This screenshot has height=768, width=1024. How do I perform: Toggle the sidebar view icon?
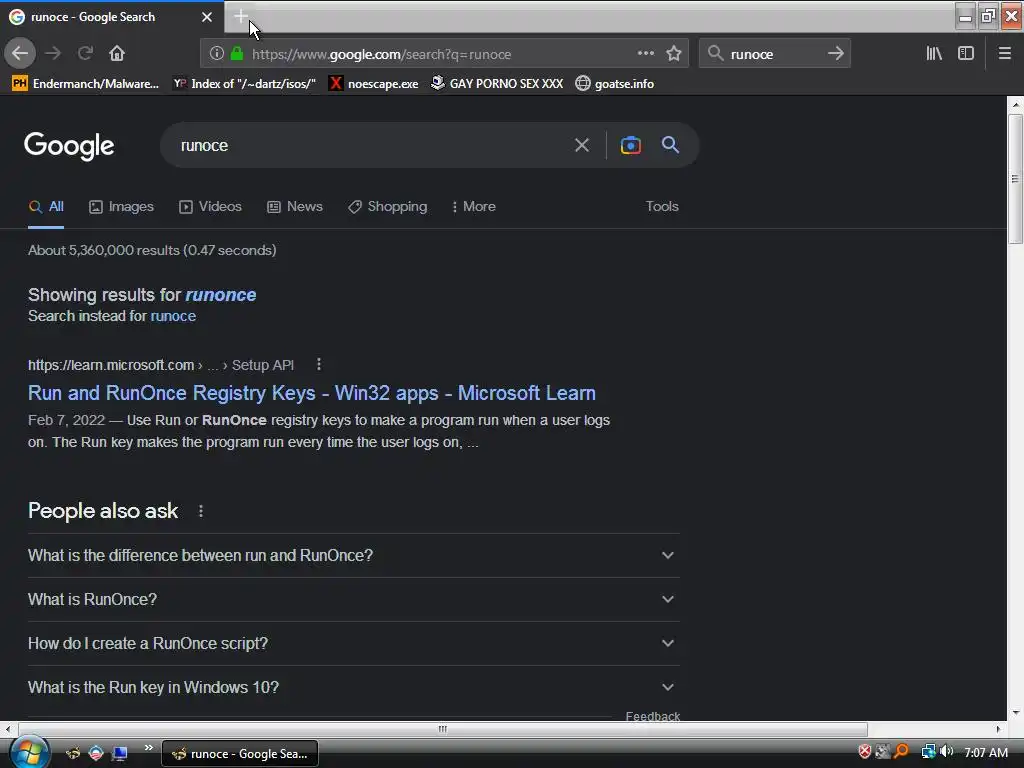pyautogui.click(x=966, y=54)
